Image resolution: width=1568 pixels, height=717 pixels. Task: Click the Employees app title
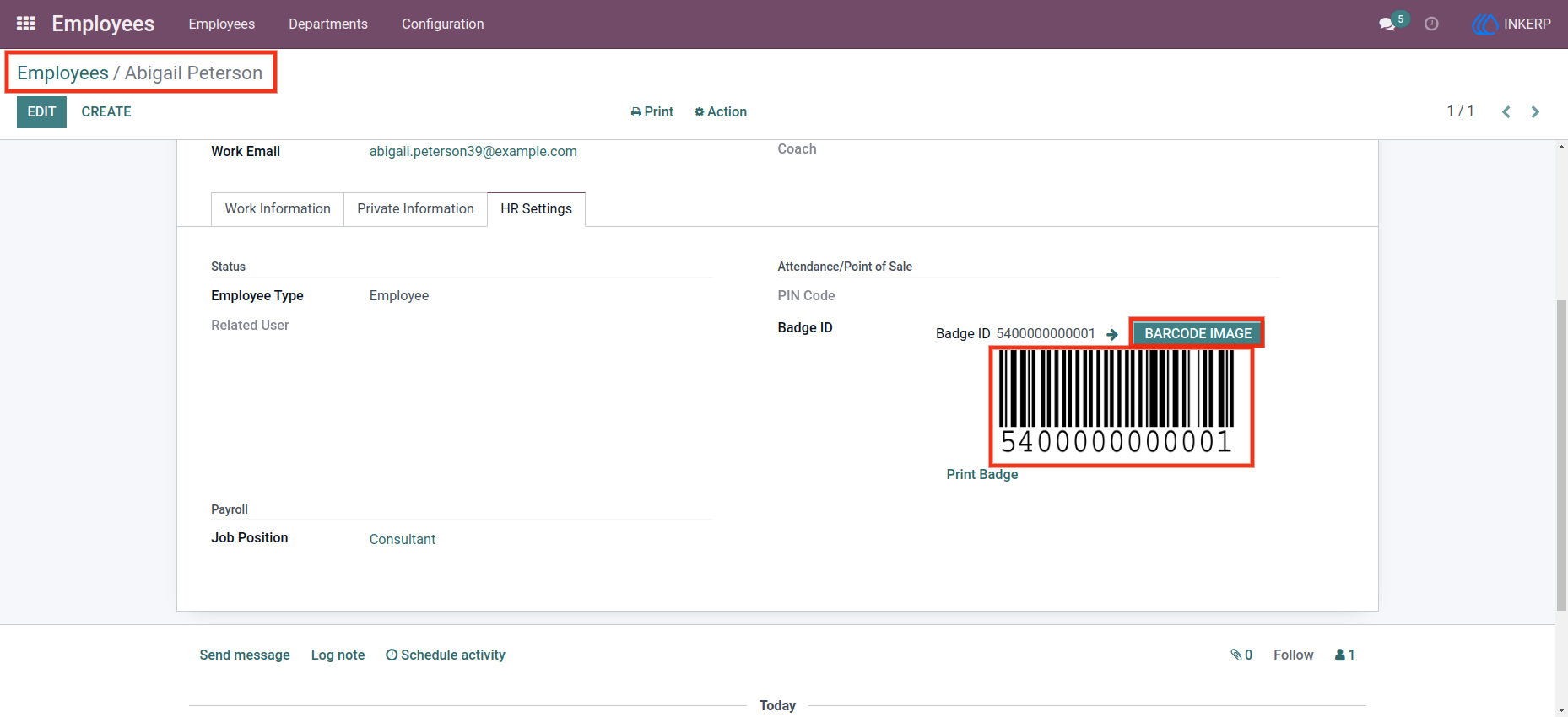pos(103,24)
